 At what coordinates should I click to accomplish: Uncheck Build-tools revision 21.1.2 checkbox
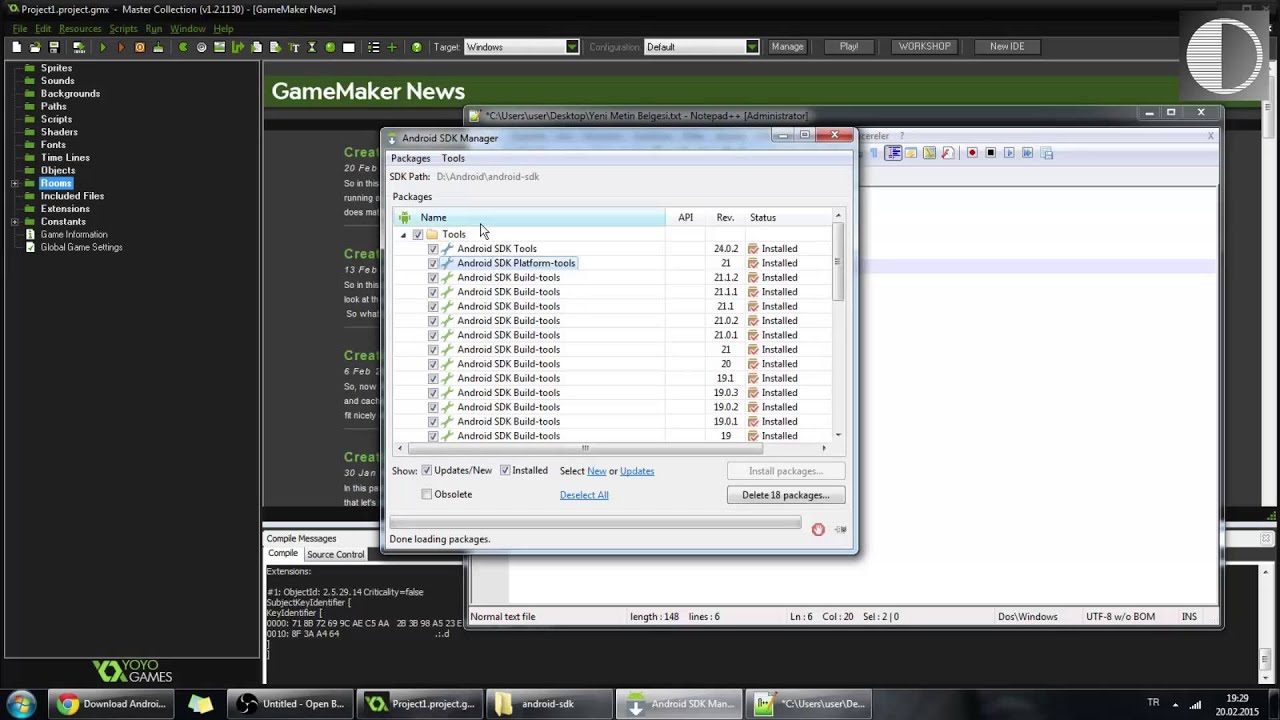coord(433,278)
